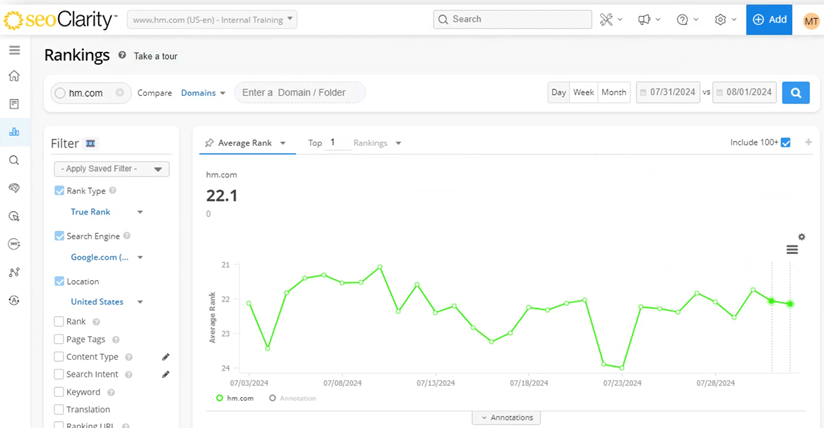Click the brain insights icon in the sidebar

[14, 188]
